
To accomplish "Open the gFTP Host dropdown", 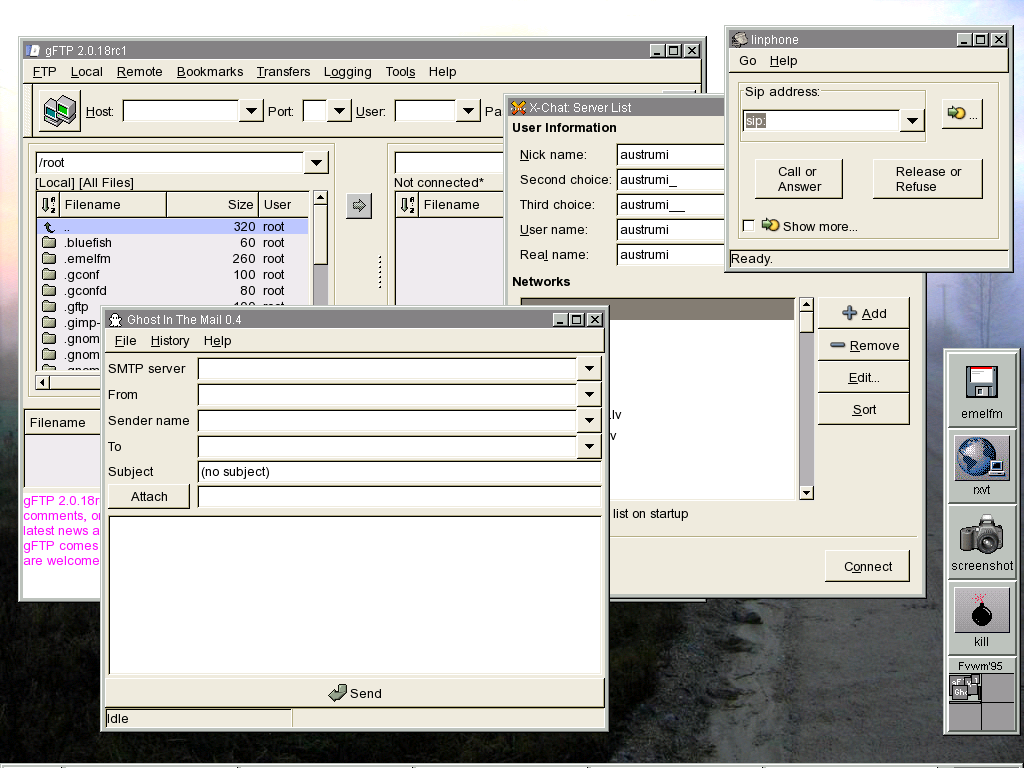I will click(x=251, y=111).
